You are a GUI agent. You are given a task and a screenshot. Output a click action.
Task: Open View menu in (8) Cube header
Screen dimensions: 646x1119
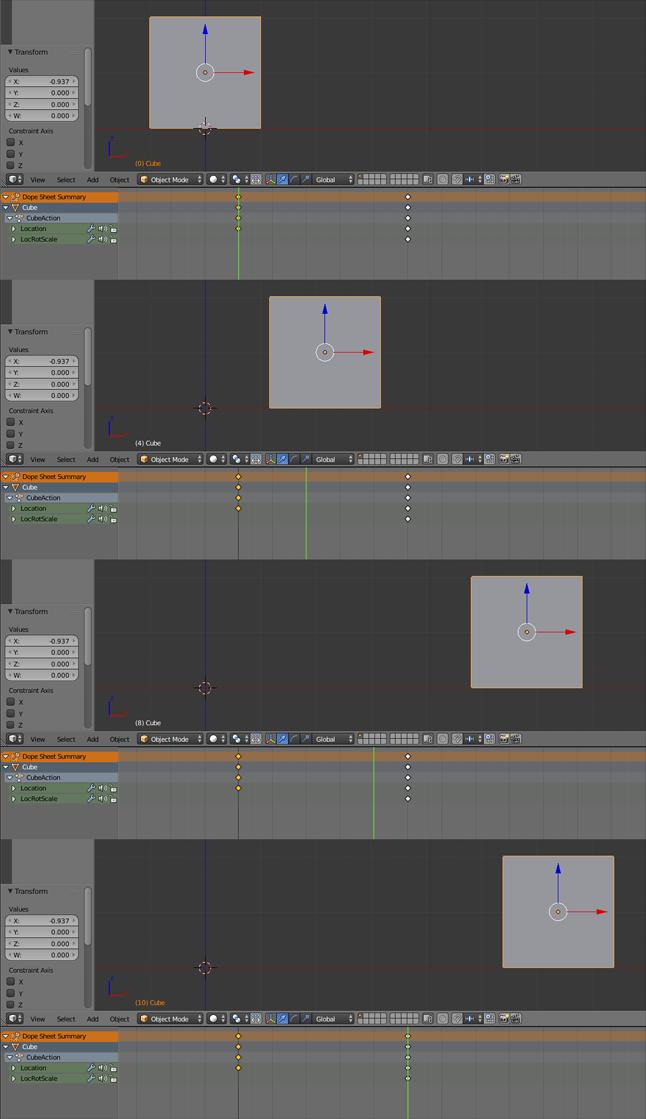coord(38,739)
